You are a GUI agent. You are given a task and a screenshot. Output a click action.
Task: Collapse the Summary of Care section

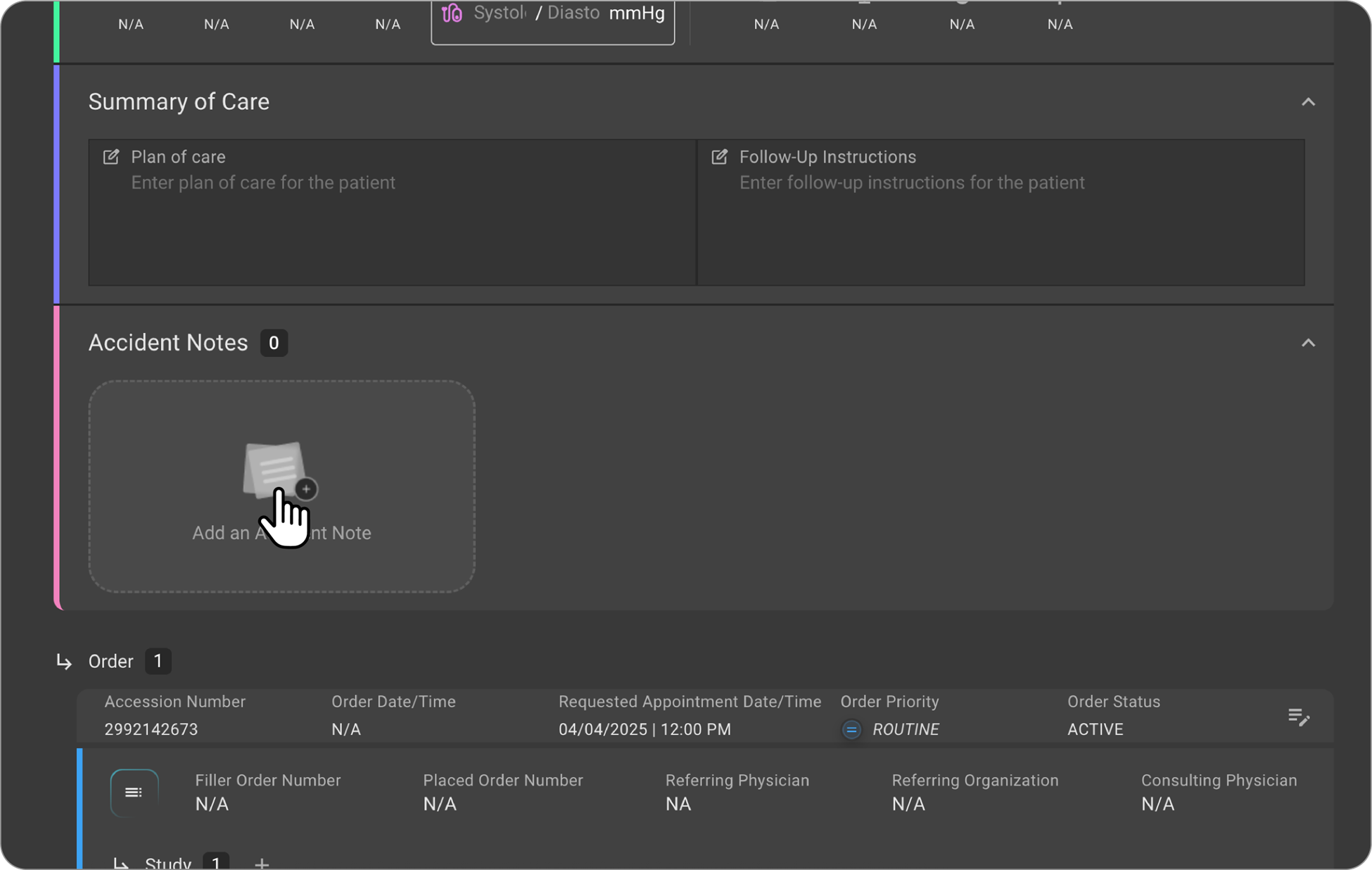(1307, 102)
